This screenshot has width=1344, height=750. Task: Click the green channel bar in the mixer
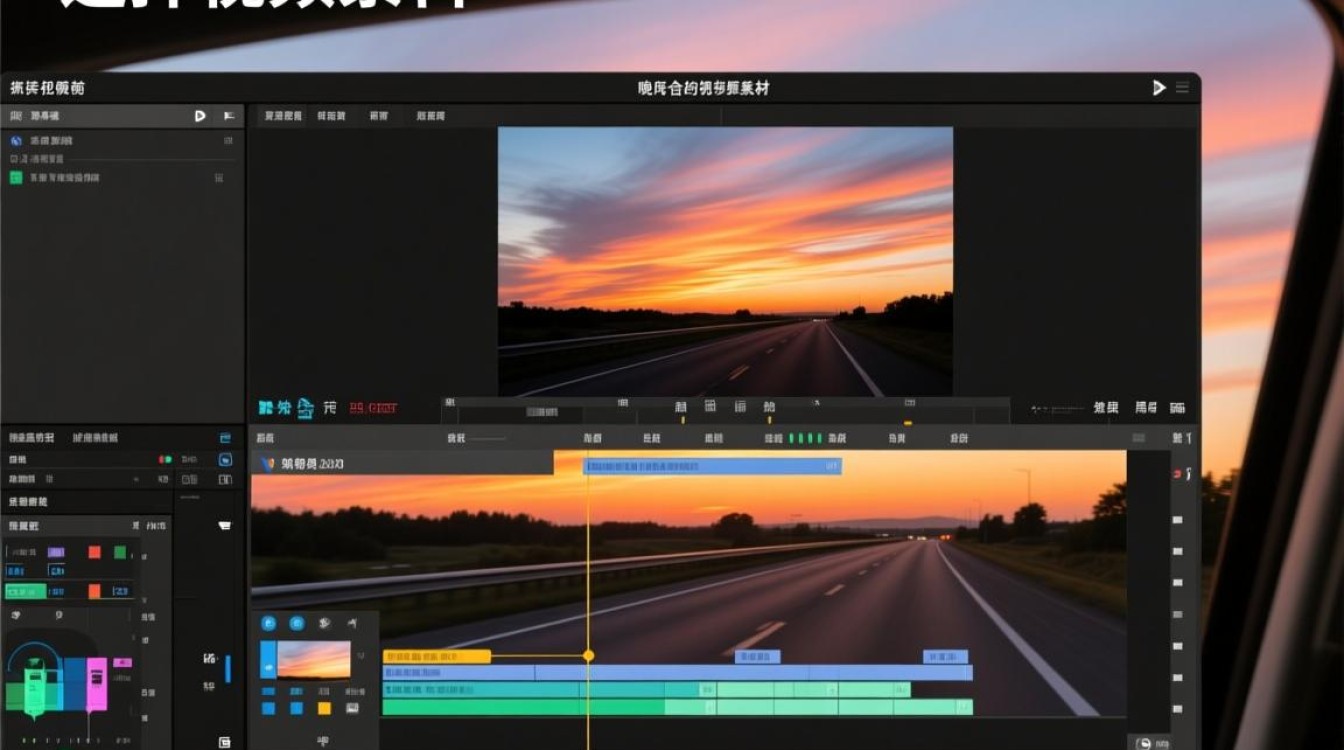pyautogui.click(x=34, y=691)
